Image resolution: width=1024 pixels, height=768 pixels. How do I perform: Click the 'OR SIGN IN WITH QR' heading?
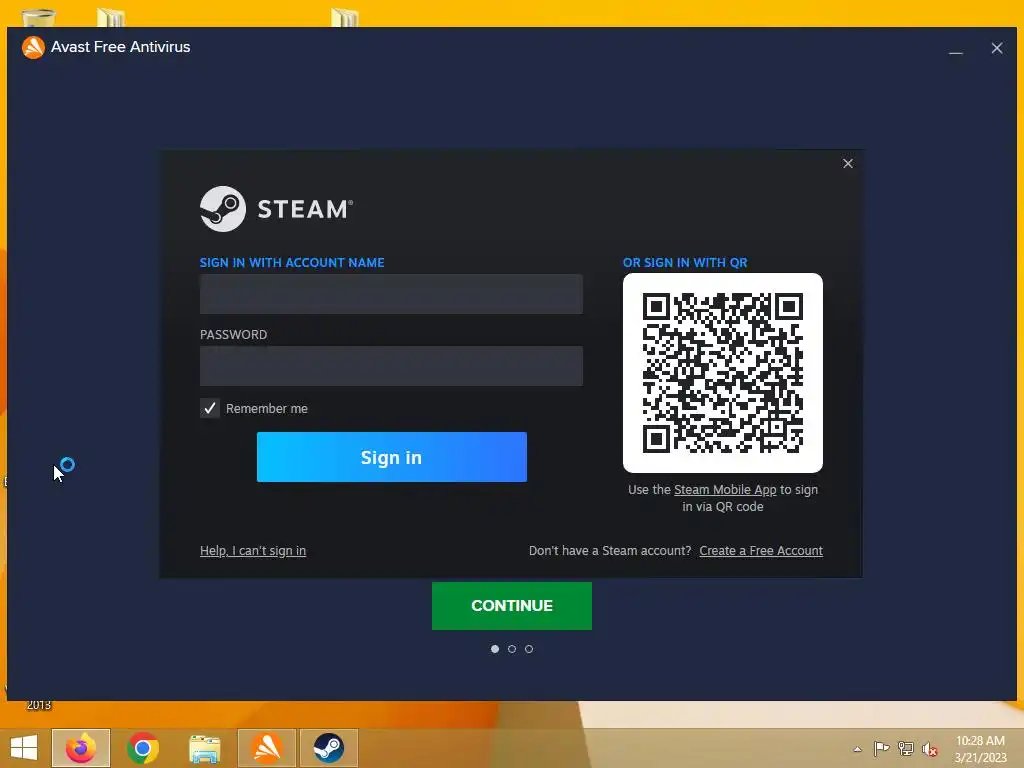(x=685, y=263)
